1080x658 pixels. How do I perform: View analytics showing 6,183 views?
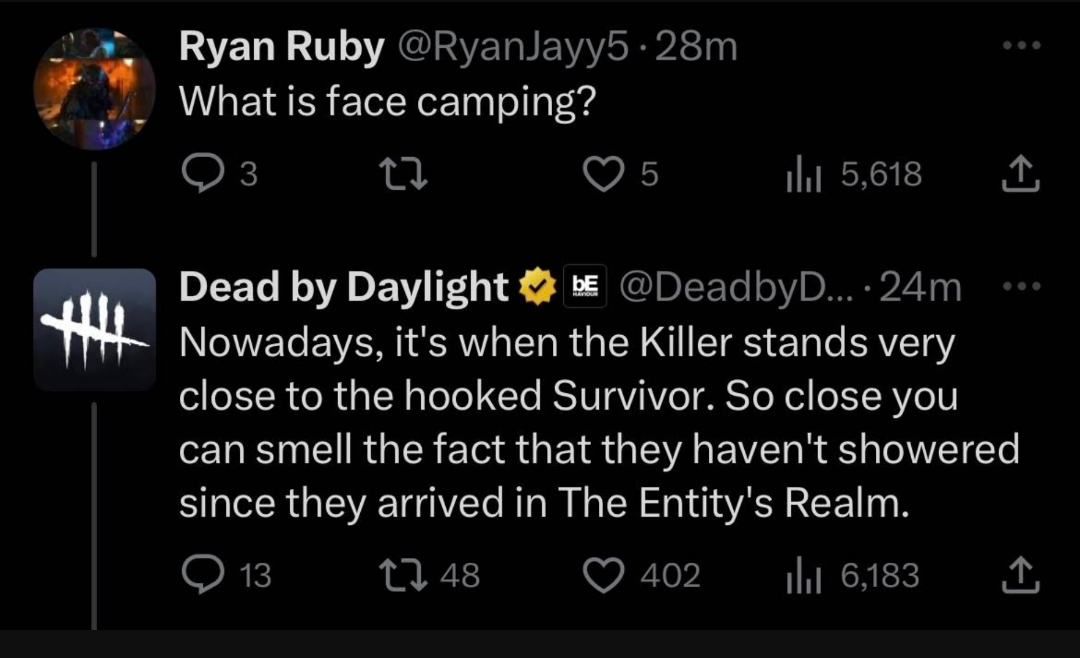[853, 575]
